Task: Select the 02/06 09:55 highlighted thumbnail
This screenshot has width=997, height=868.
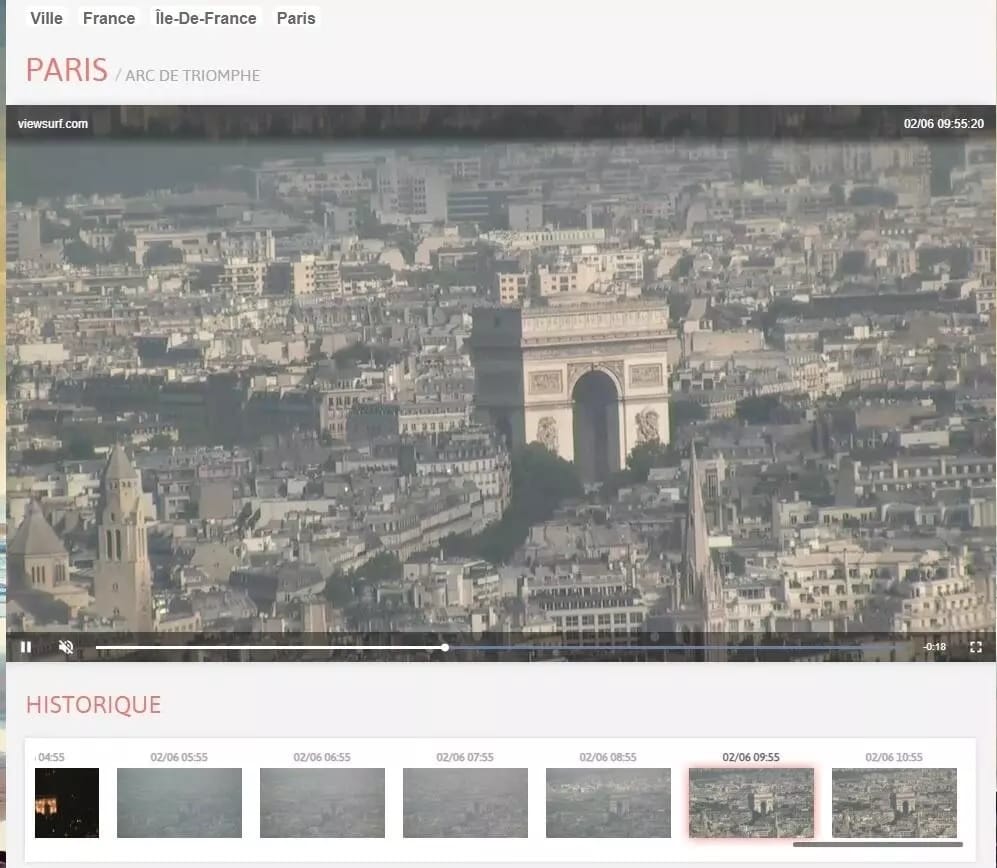Action: pyautogui.click(x=752, y=803)
